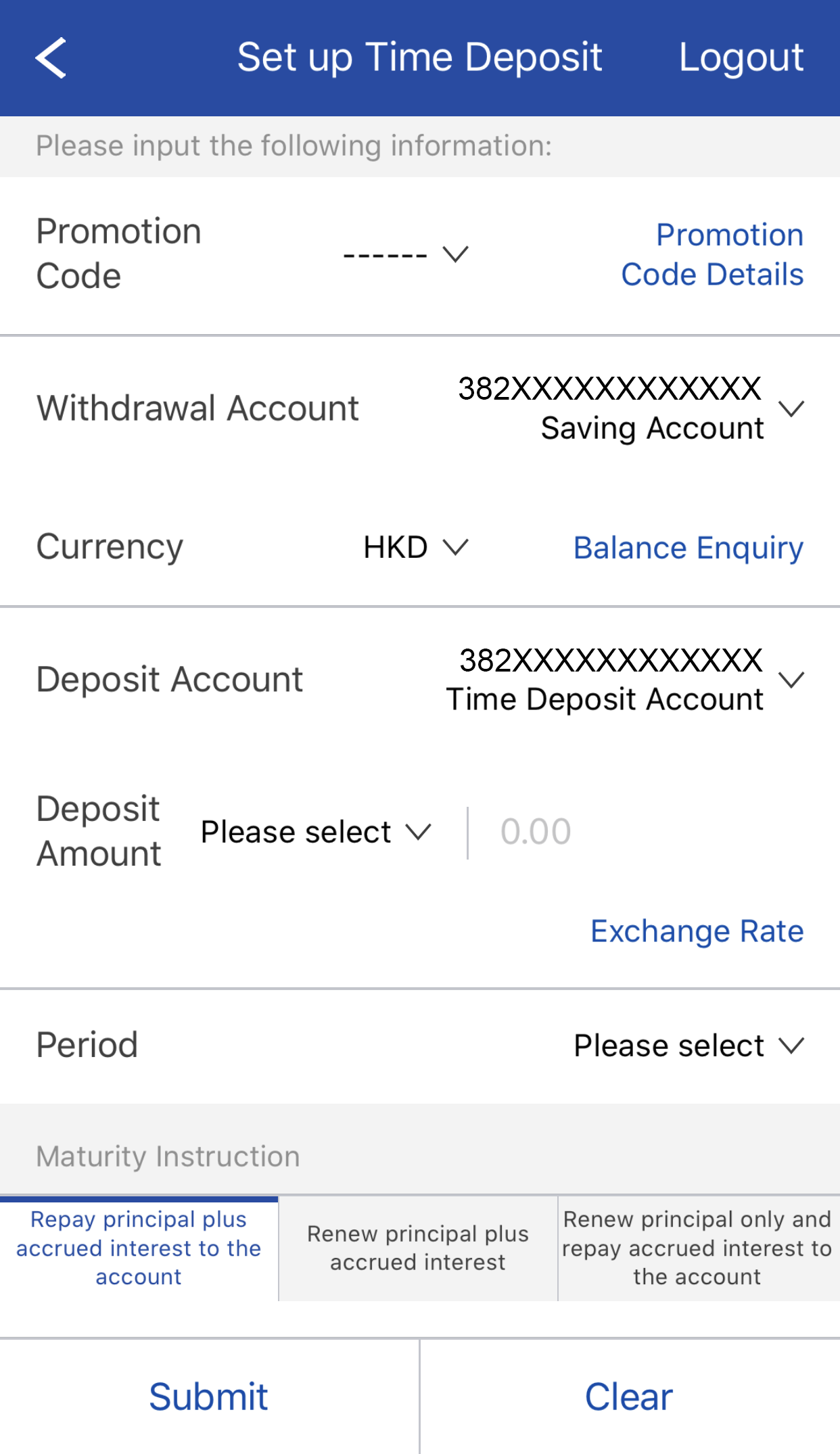Screen dimensions: 840x1454
Task: Expand the Deposit Account selector chevron
Action: 791,679
